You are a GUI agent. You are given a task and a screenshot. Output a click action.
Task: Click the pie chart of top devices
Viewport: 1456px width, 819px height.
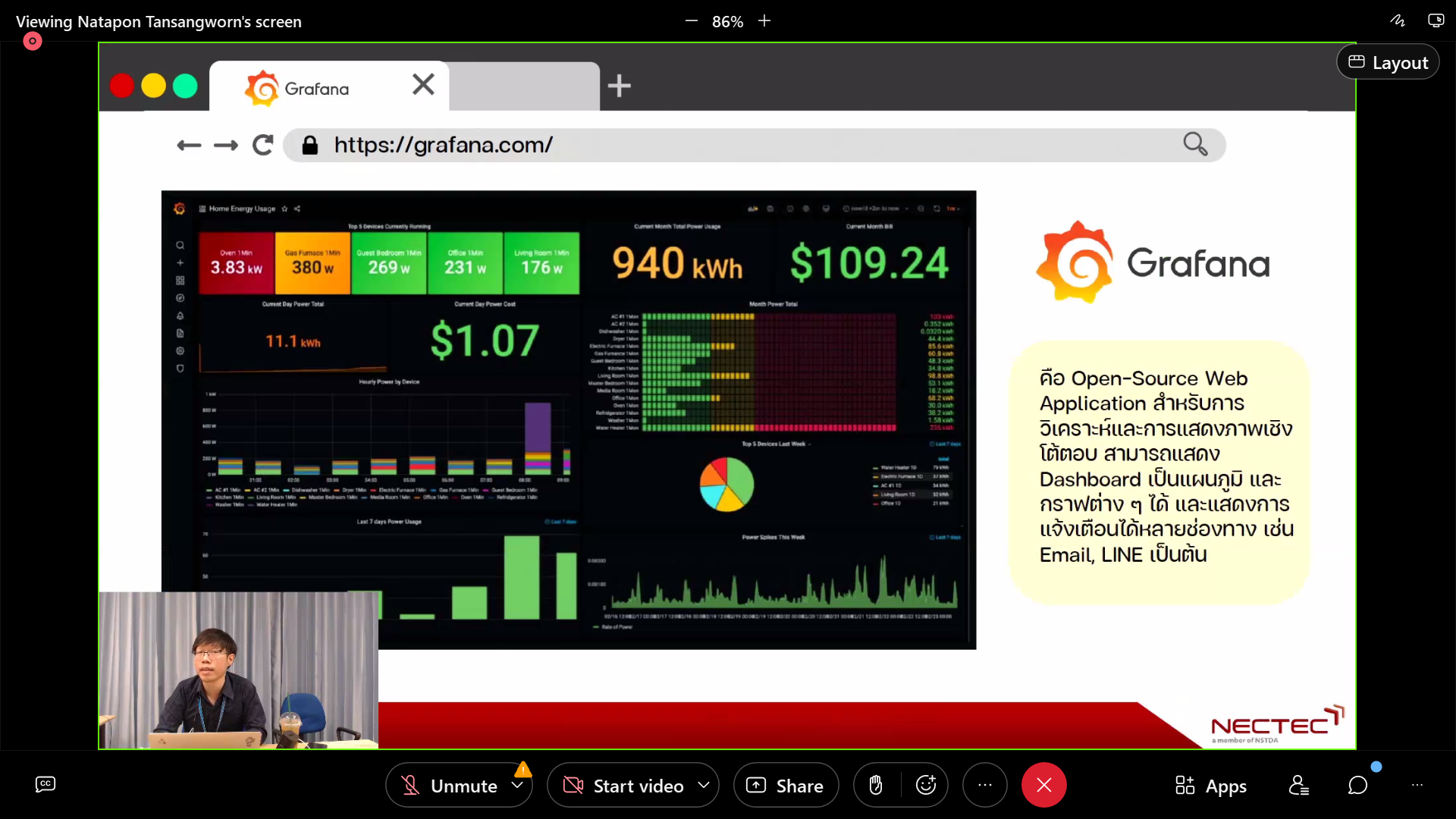pos(726,484)
